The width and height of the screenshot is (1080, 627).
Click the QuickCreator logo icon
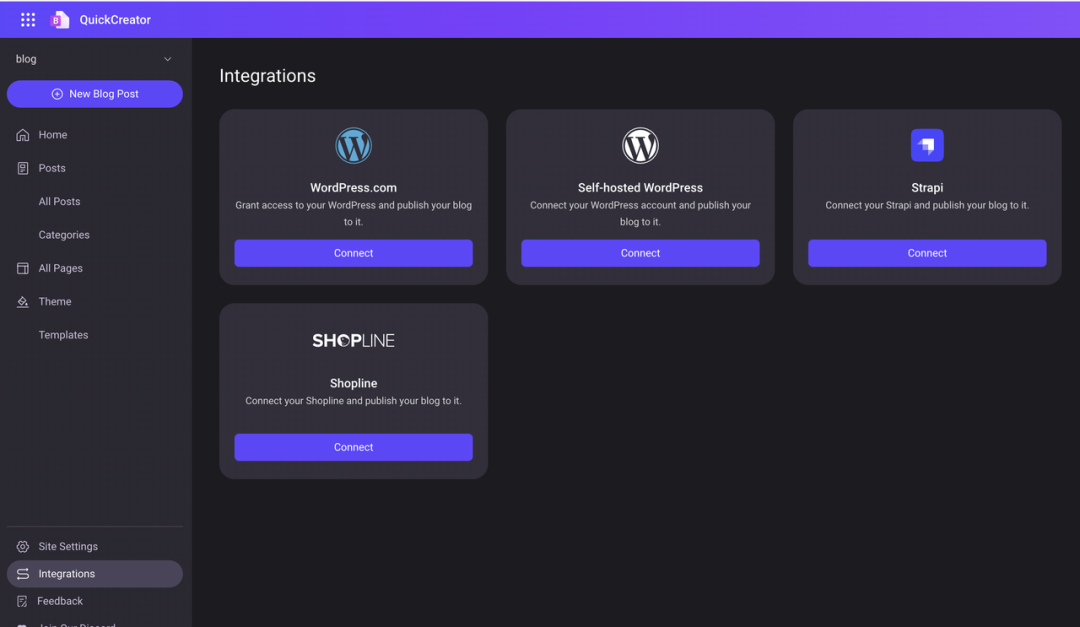[59, 20]
